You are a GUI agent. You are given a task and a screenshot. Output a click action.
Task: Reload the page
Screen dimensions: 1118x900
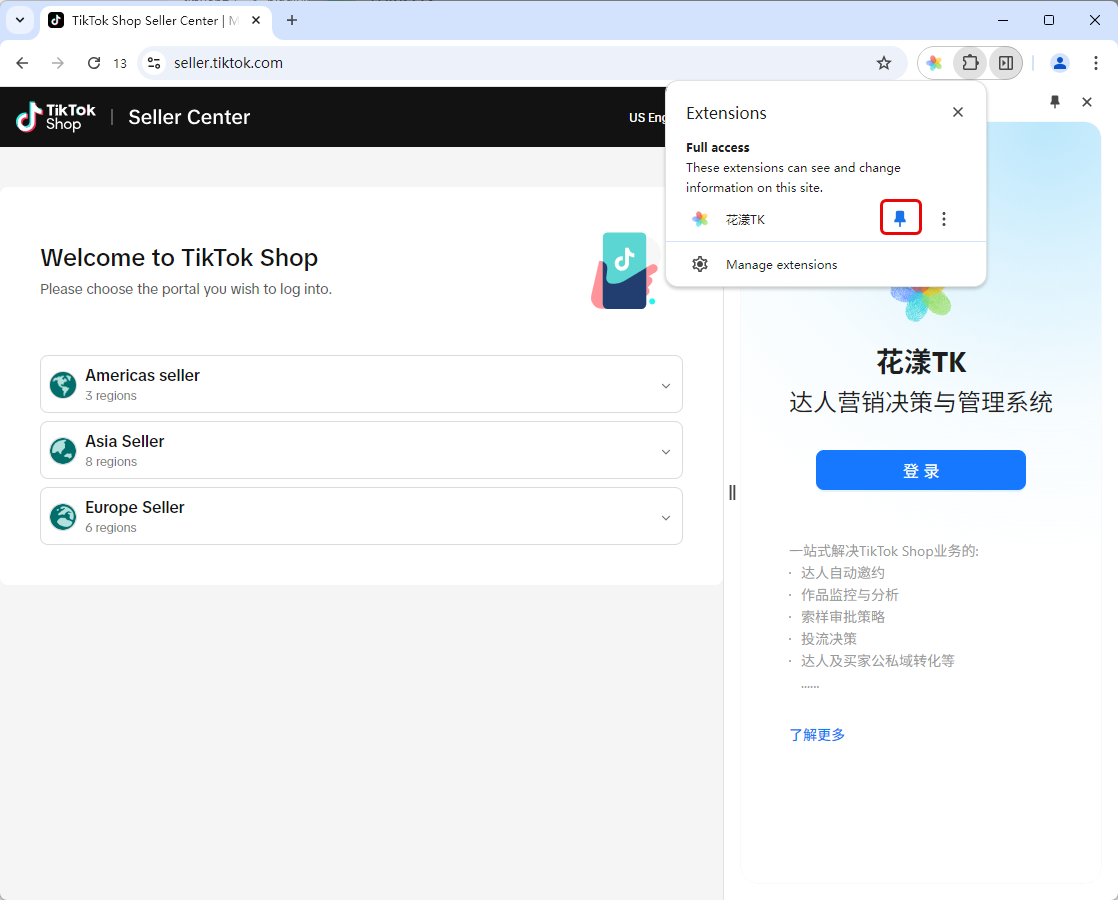point(94,63)
